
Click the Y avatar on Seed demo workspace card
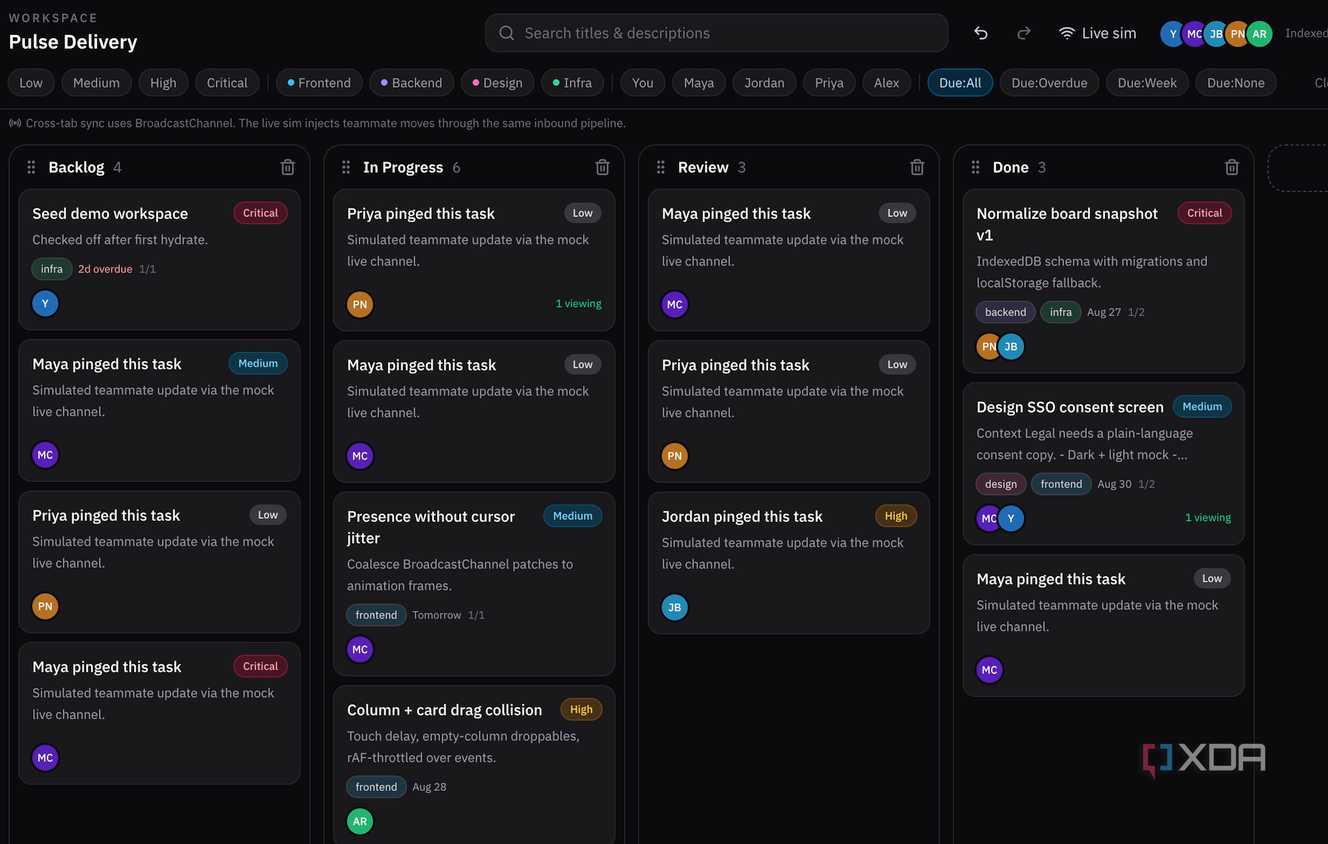tap(45, 303)
